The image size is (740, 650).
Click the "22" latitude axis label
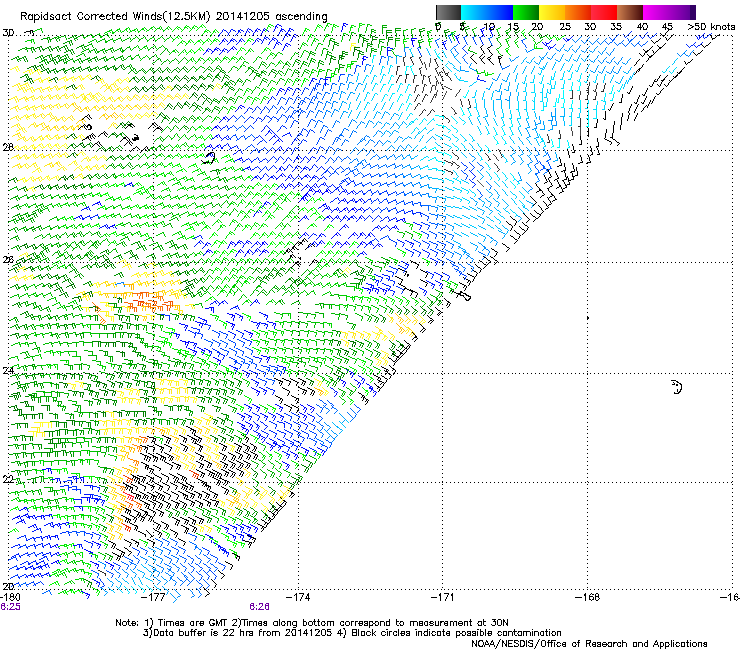8,480
